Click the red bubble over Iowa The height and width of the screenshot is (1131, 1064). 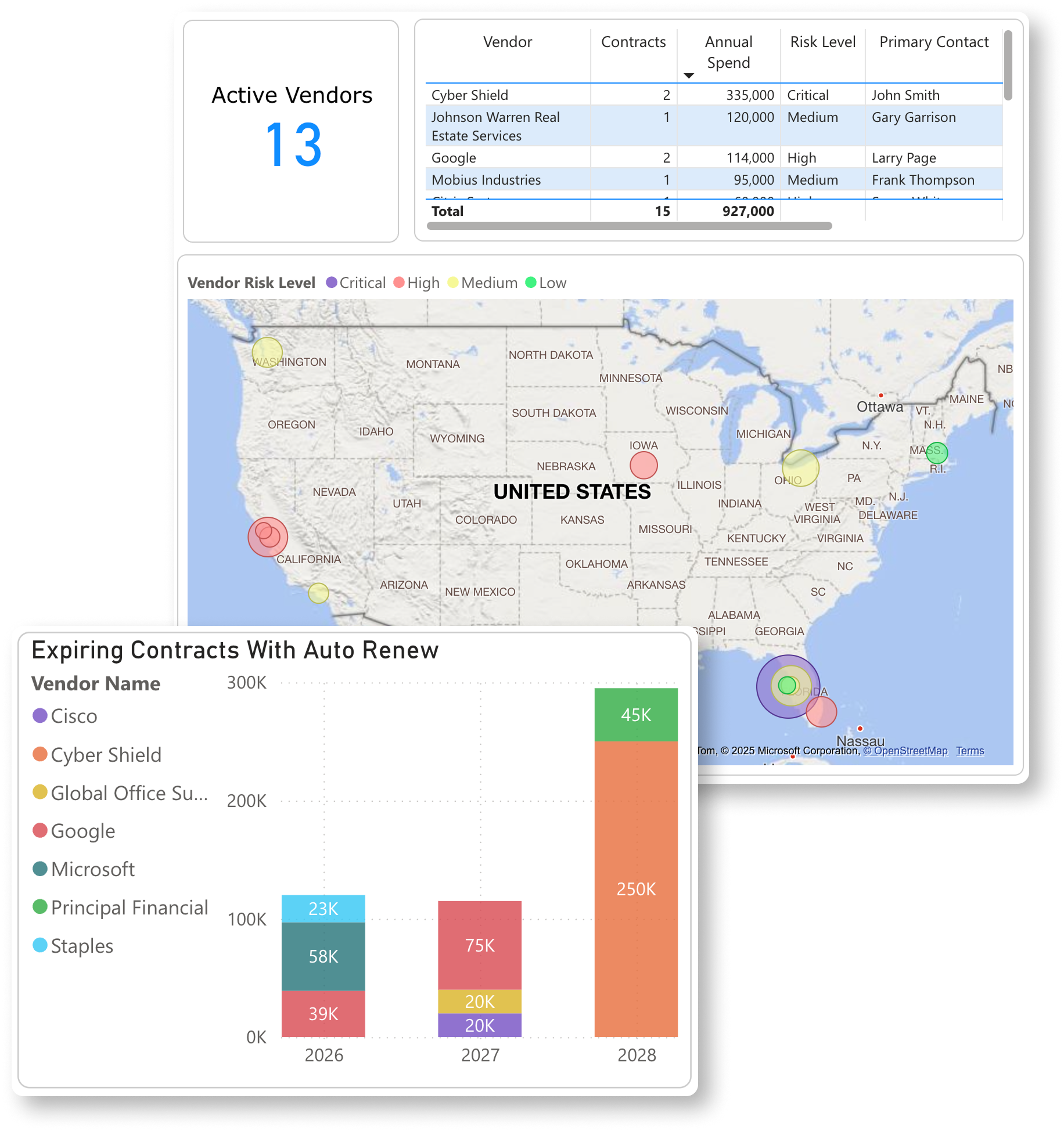(644, 464)
